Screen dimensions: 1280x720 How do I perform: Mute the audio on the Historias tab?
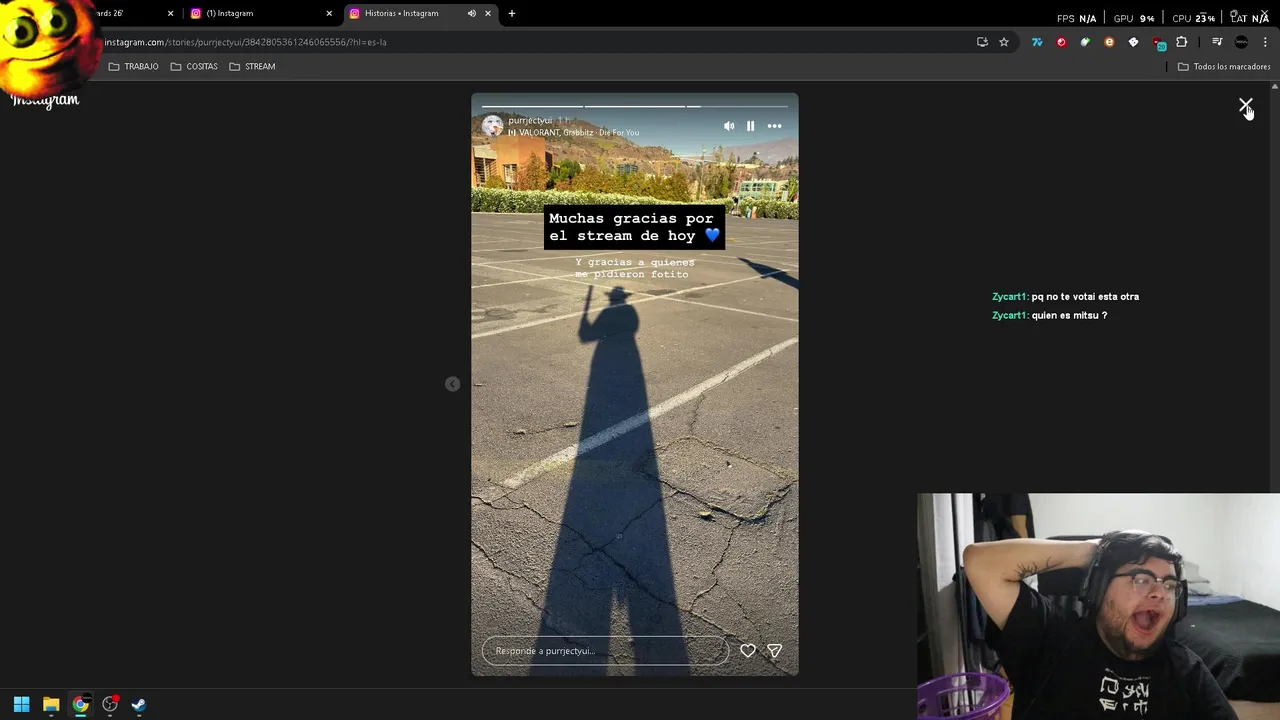[471, 13]
